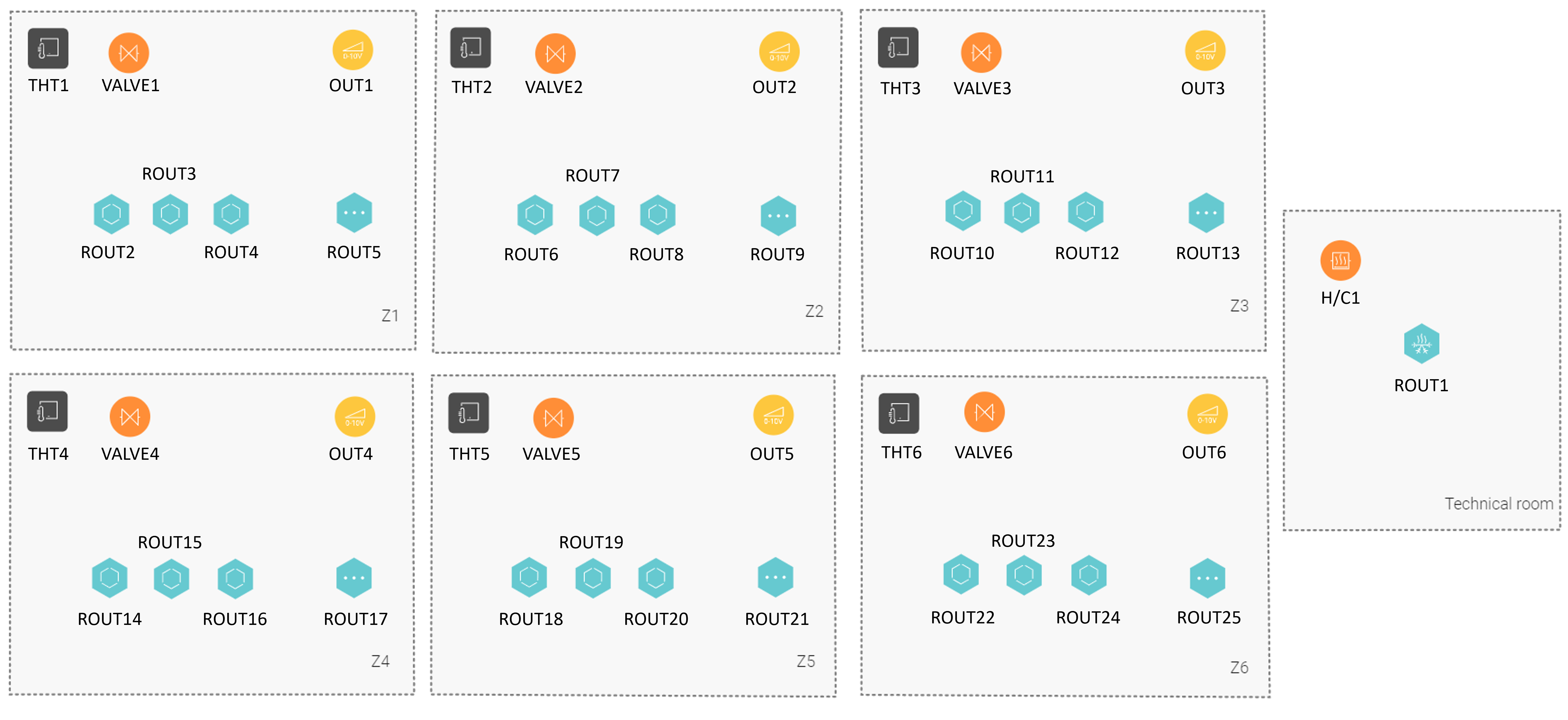Click the ROUT13 three-dots hexagon icon
The height and width of the screenshot is (720, 1568).
tap(1206, 213)
